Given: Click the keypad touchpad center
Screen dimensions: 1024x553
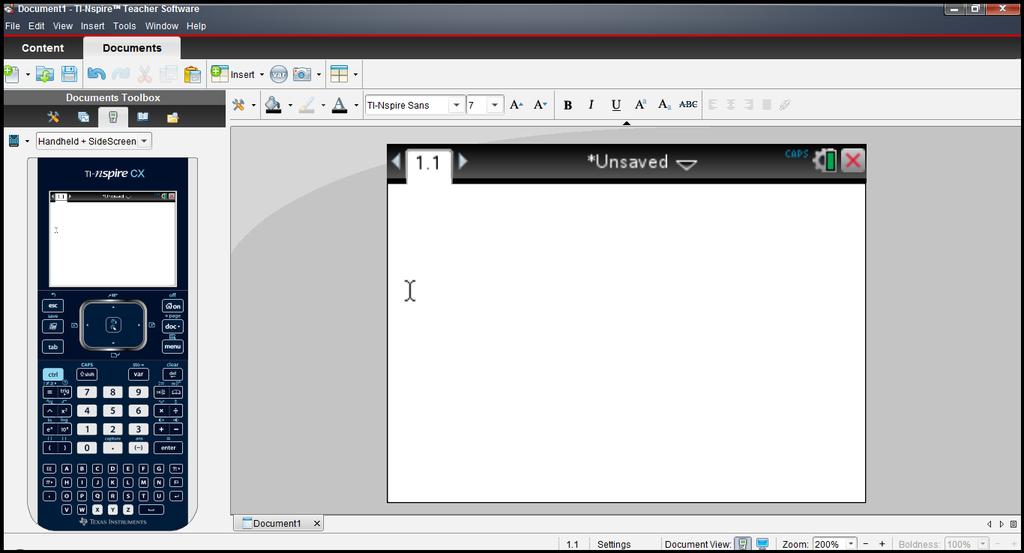Looking at the screenshot, I should click(x=113, y=324).
